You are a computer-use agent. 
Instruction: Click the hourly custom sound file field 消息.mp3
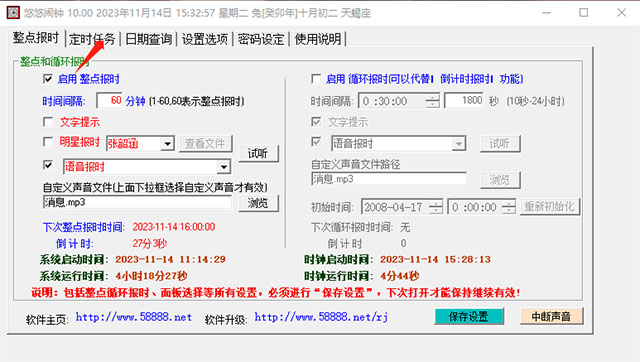coord(137,202)
